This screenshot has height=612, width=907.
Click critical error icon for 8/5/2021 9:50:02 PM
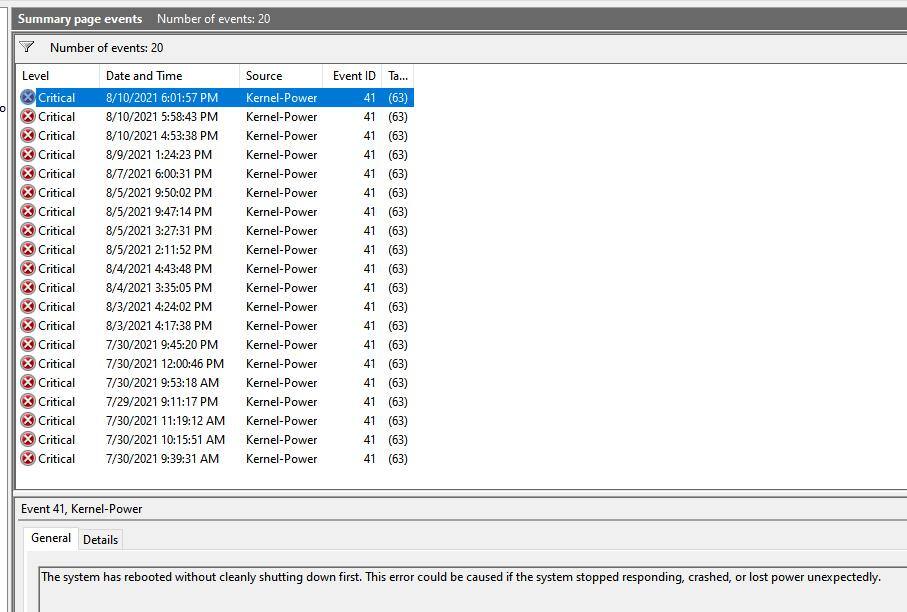28,193
